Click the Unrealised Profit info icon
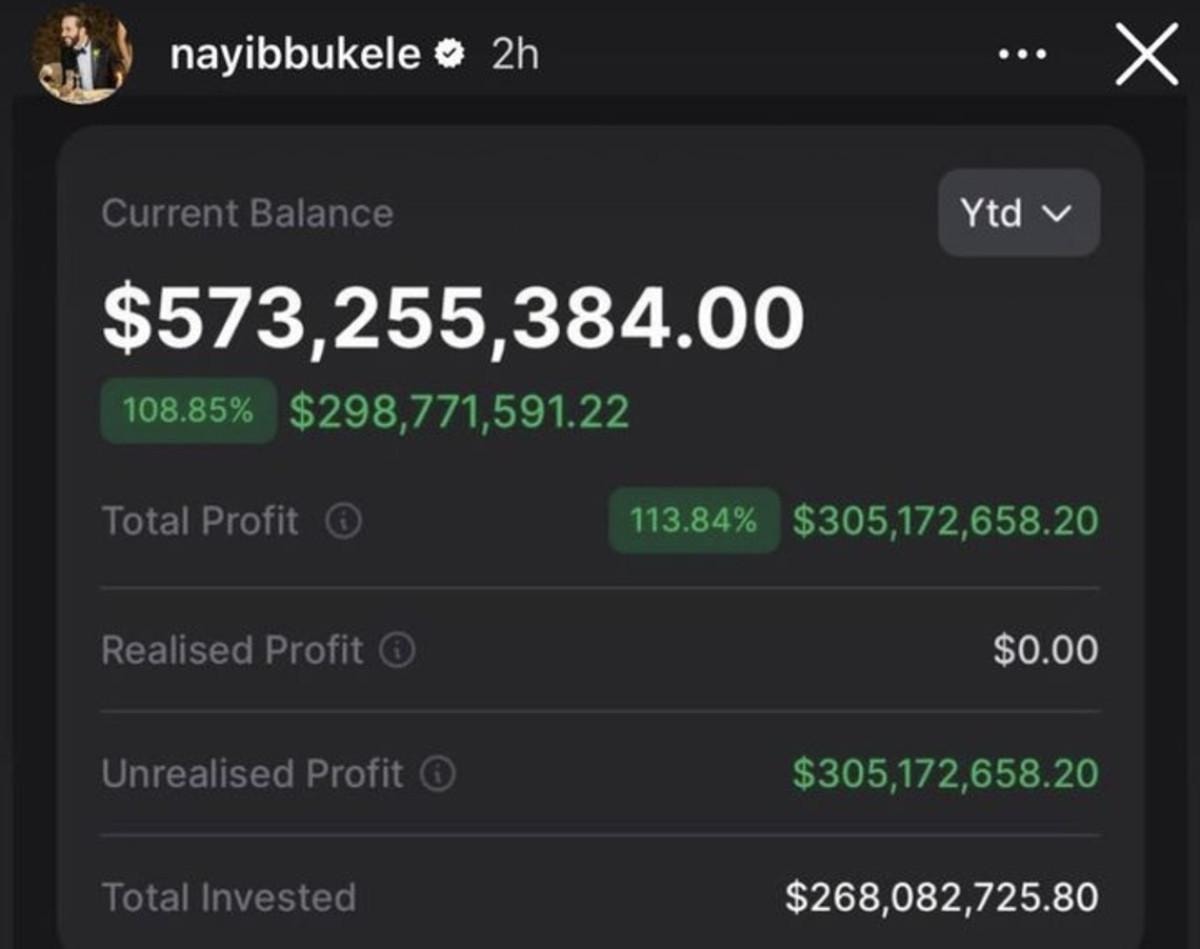Image resolution: width=1200 pixels, height=949 pixels. click(x=438, y=774)
